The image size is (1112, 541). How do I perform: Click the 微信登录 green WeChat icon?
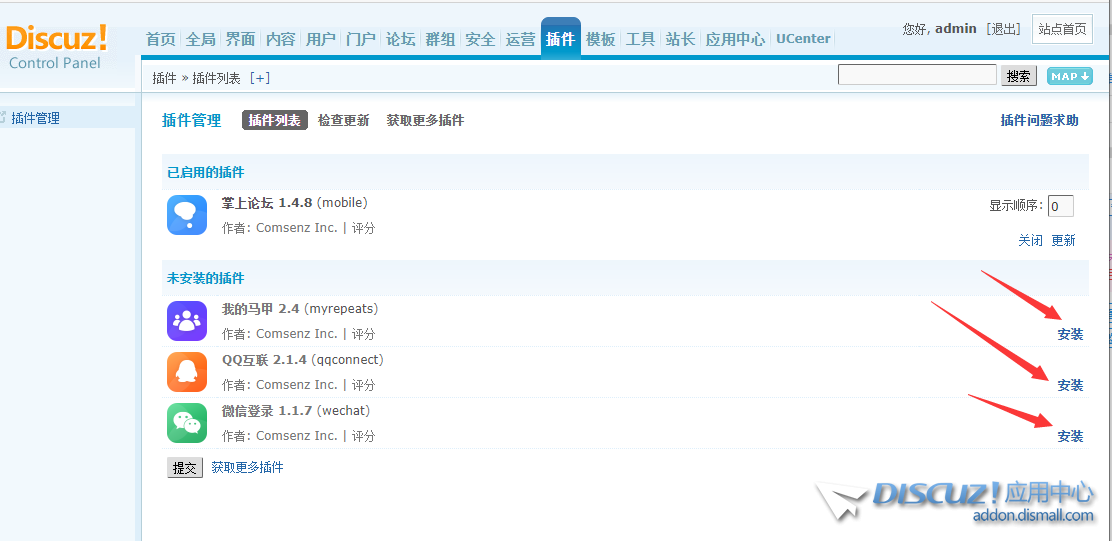coord(187,423)
